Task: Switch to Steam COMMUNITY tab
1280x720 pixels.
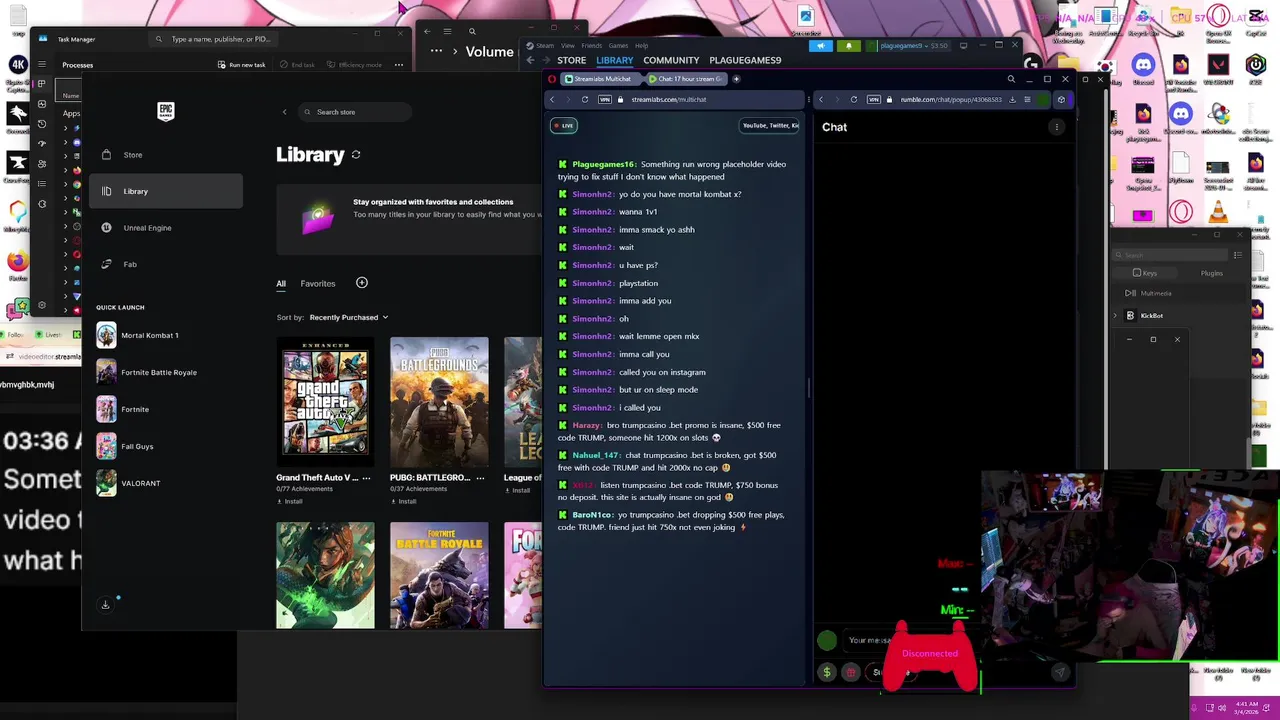Action: point(671,60)
